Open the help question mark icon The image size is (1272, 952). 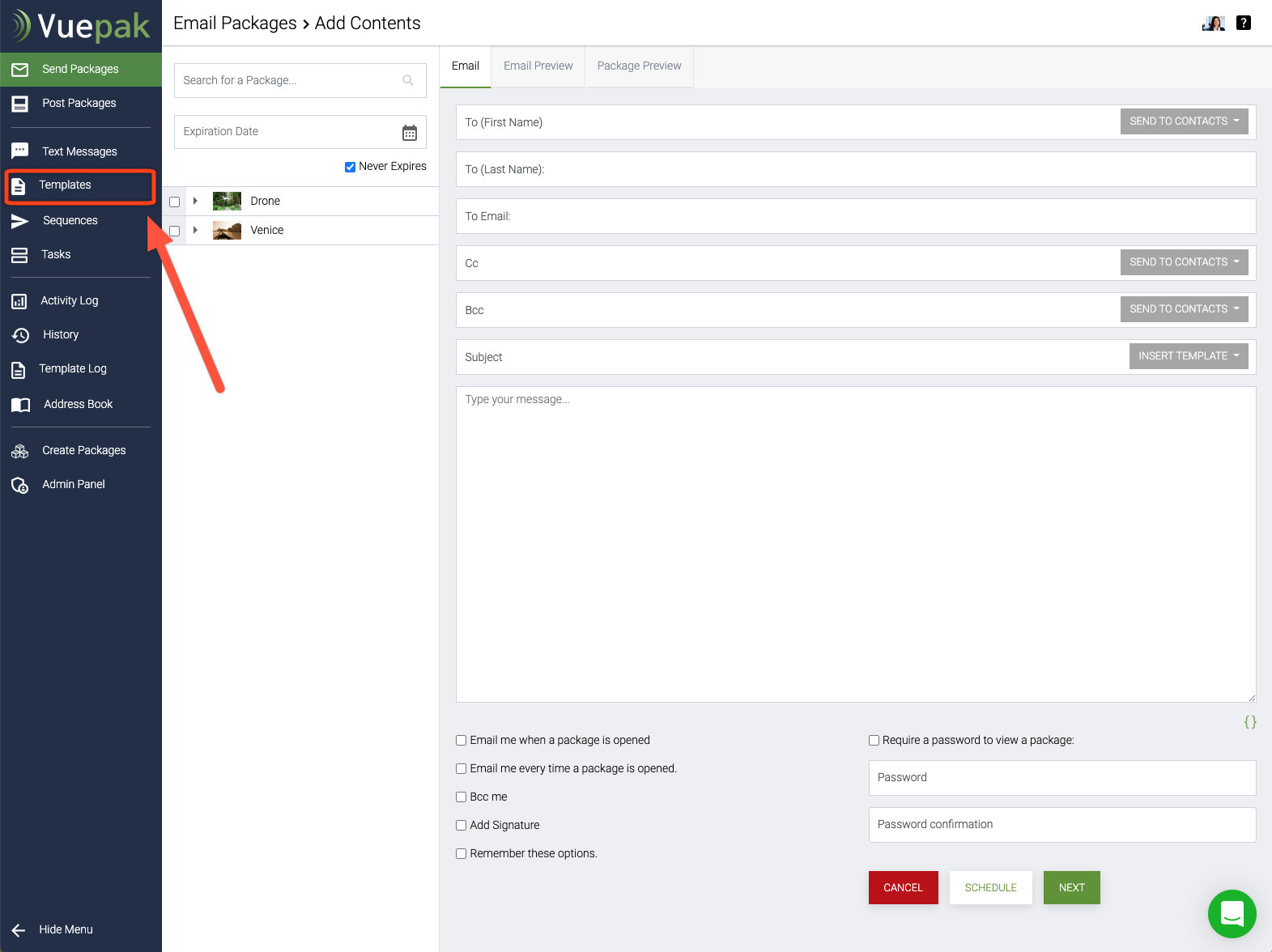pyautogui.click(x=1244, y=23)
